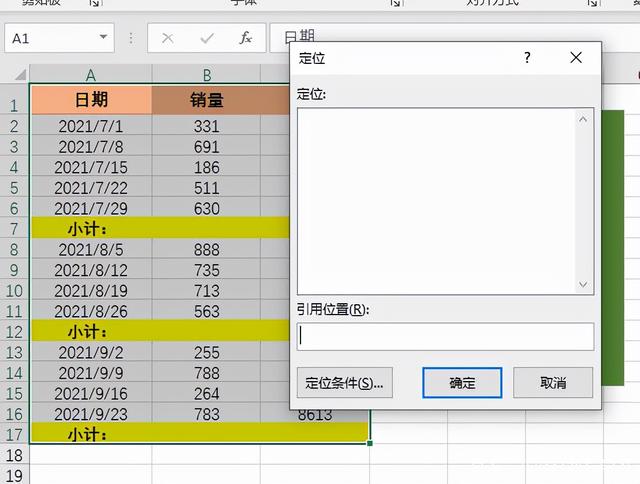Click the 定位条件(S)... button
640x484 pixels.
344,382
